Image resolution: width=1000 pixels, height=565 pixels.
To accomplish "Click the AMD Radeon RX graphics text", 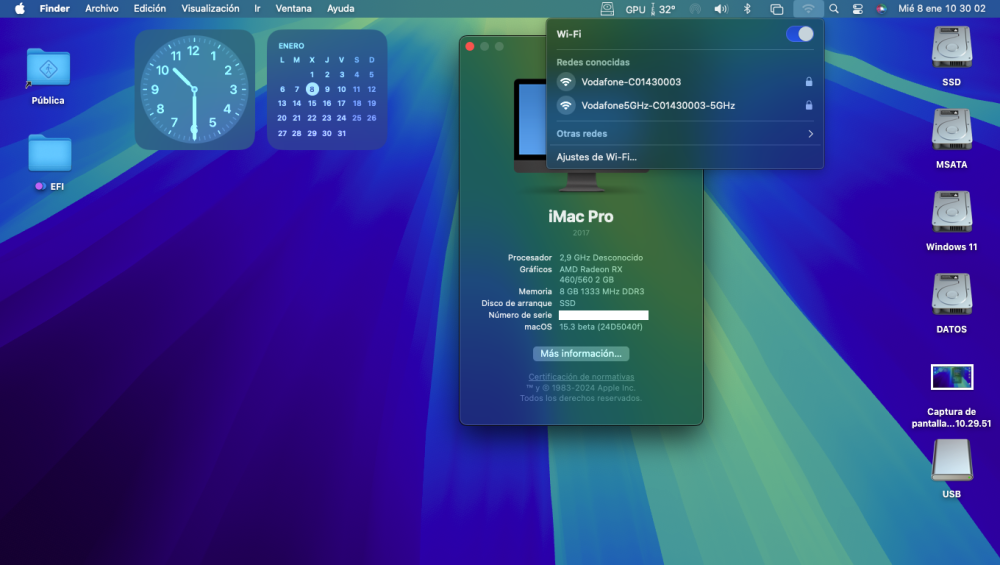I will tap(591, 274).
